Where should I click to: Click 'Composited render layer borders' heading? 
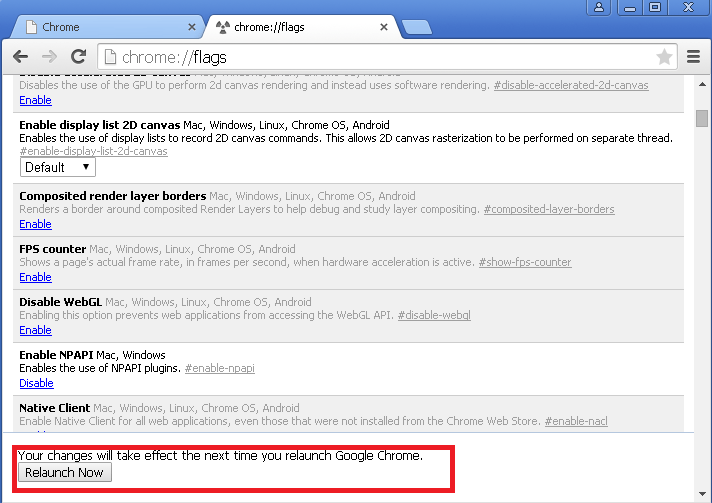[x=113, y=196]
